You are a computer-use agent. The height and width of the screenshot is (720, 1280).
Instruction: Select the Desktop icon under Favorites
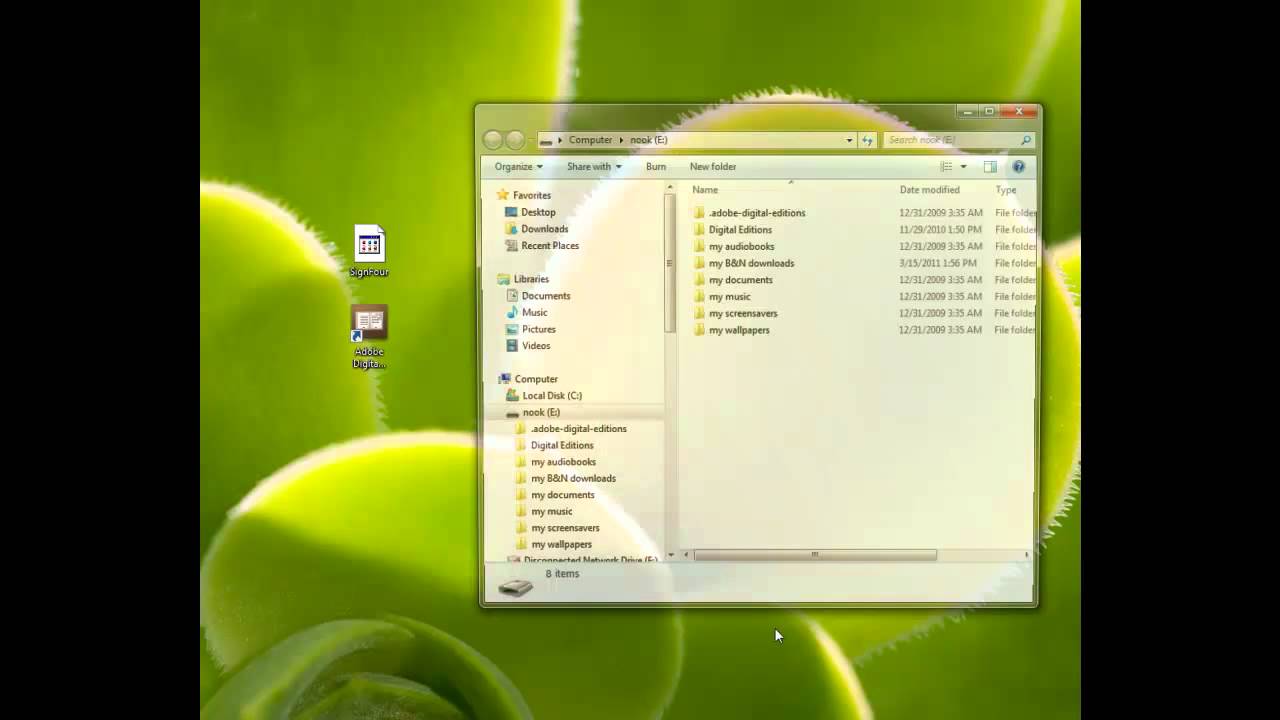512,212
